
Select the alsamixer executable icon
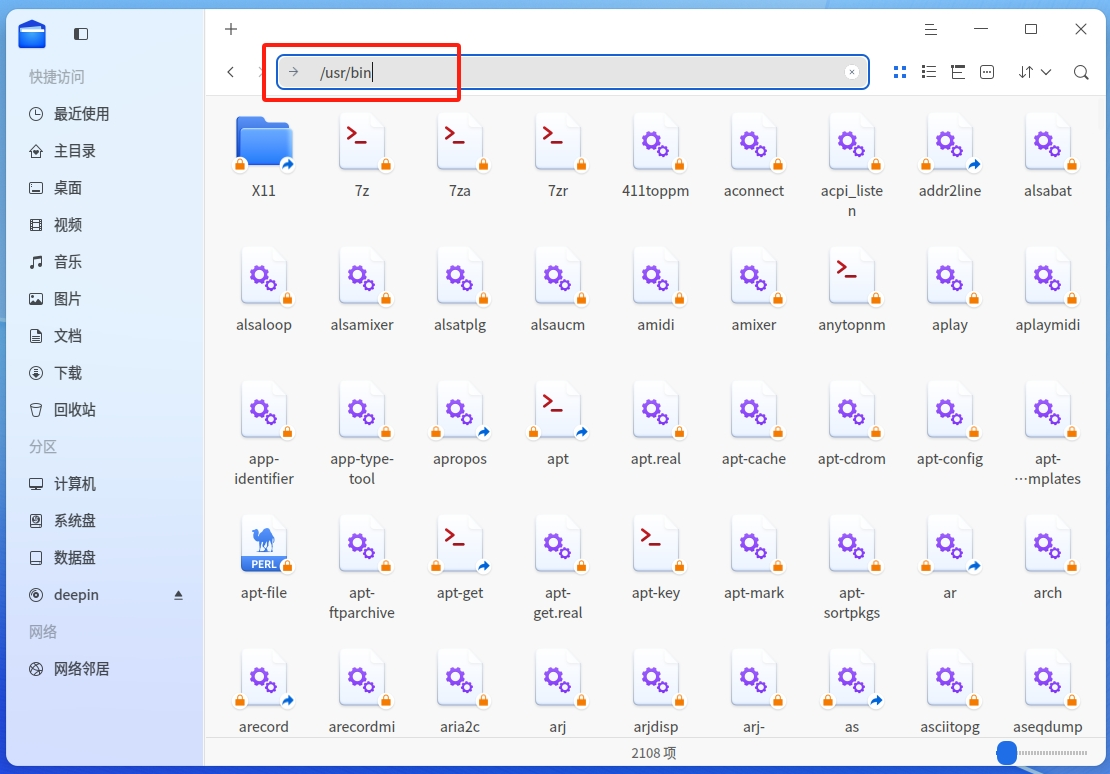point(362,278)
